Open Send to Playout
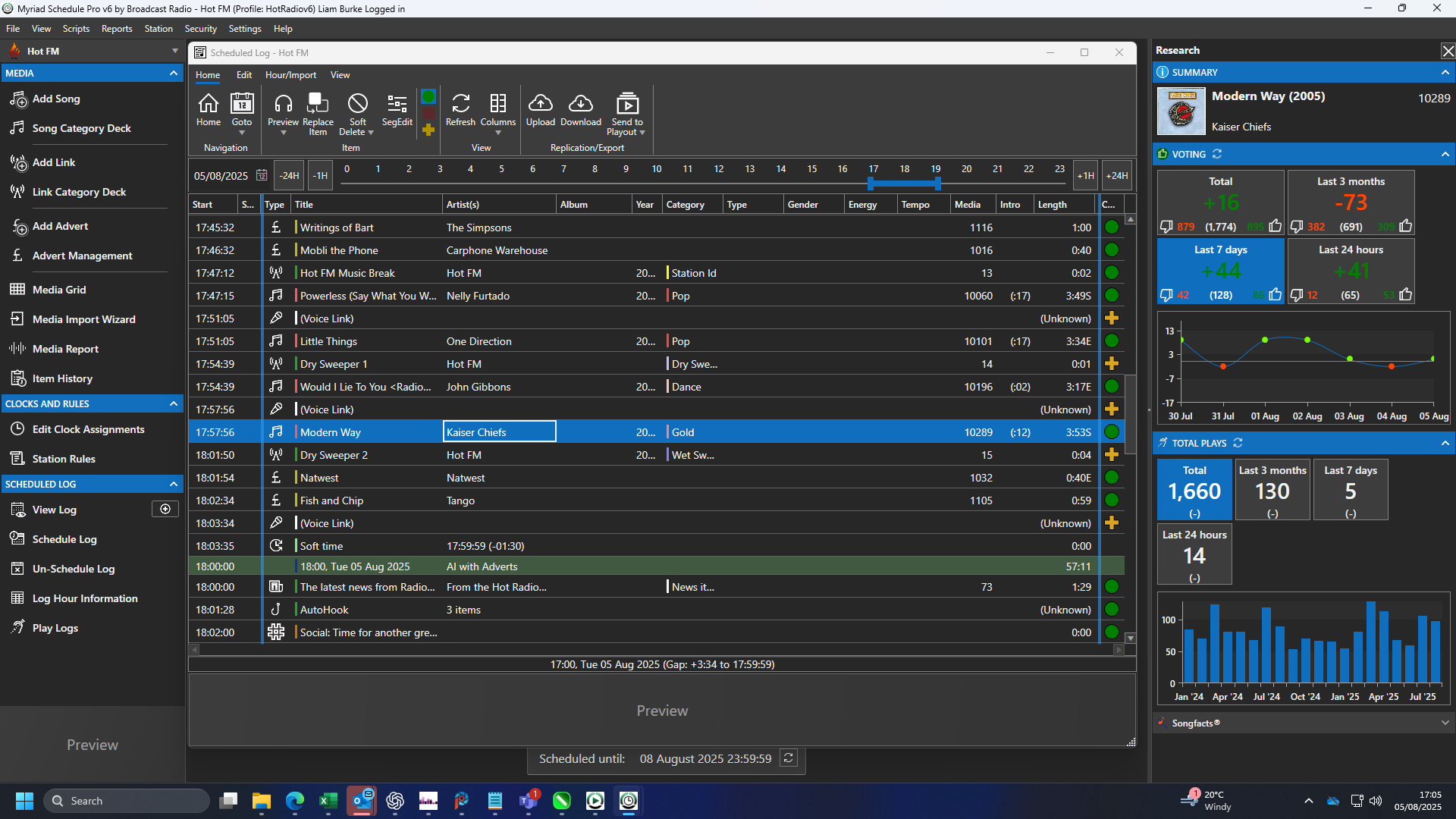The width and height of the screenshot is (1456, 819). [626, 111]
